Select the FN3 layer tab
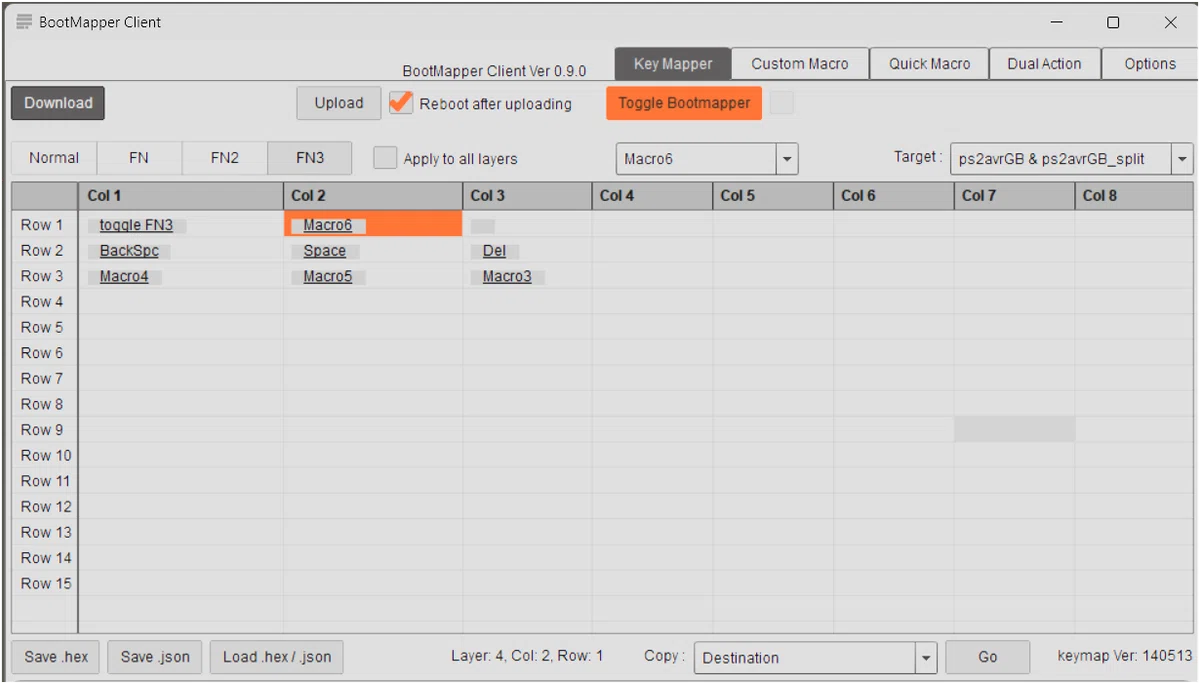1200x684 pixels. 310,158
